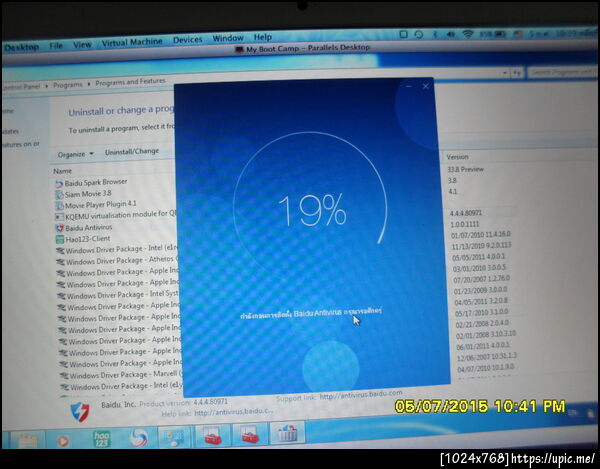This screenshot has height=469, width=600.
Task: Click the Baidu Antivirus row shield icon
Action: tap(60, 228)
